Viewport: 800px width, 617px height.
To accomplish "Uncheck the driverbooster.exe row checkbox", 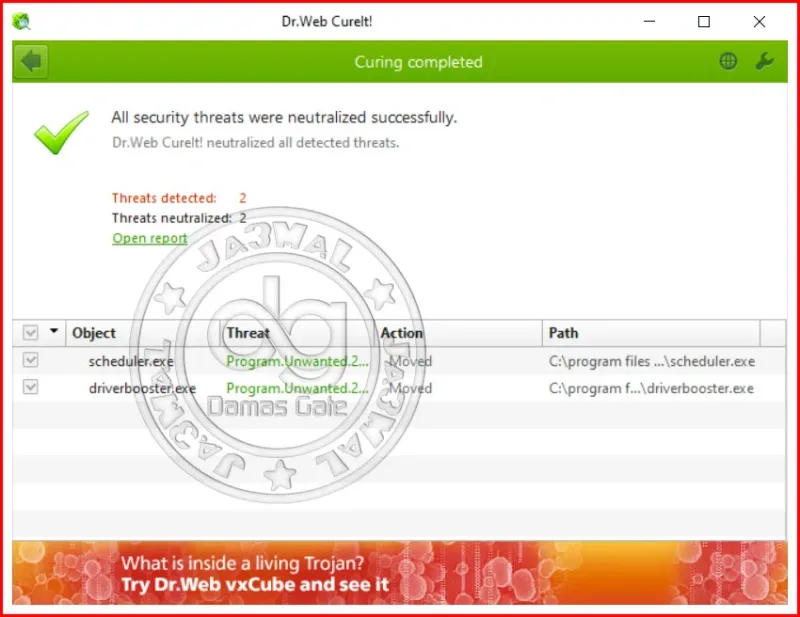I will [31, 387].
